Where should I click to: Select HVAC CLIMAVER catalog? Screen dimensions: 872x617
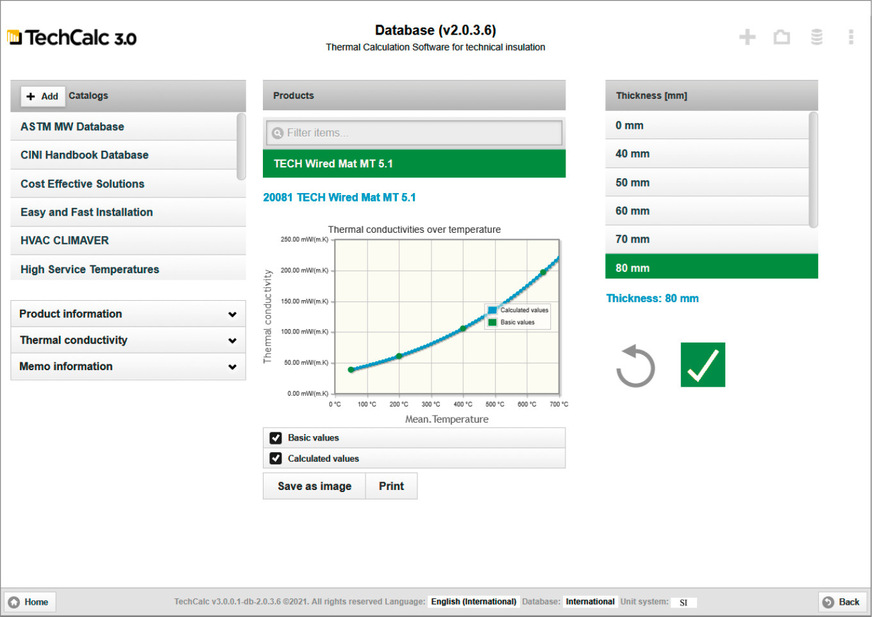point(128,240)
